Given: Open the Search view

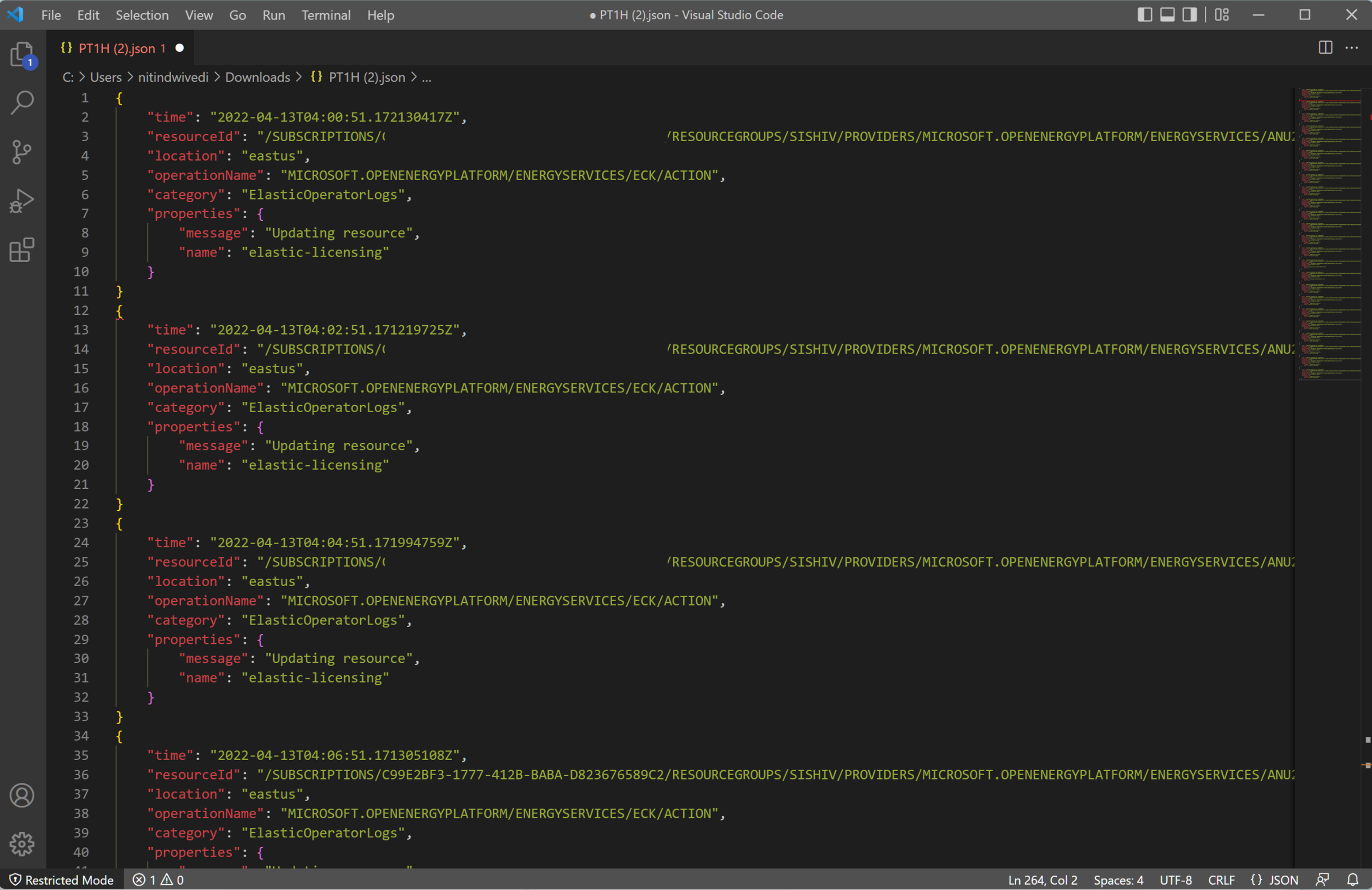Looking at the screenshot, I should pyautogui.click(x=22, y=102).
